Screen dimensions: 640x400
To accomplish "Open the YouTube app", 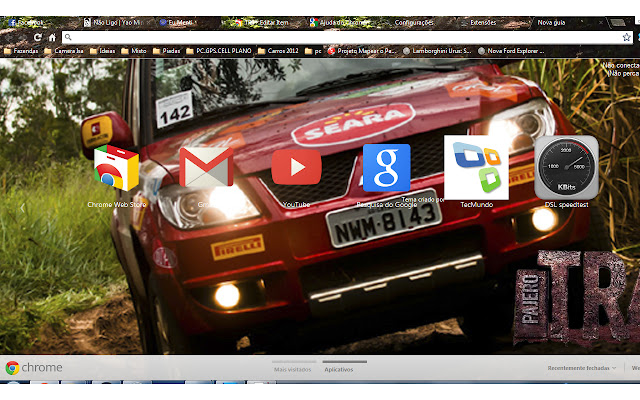I will click(x=296, y=167).
